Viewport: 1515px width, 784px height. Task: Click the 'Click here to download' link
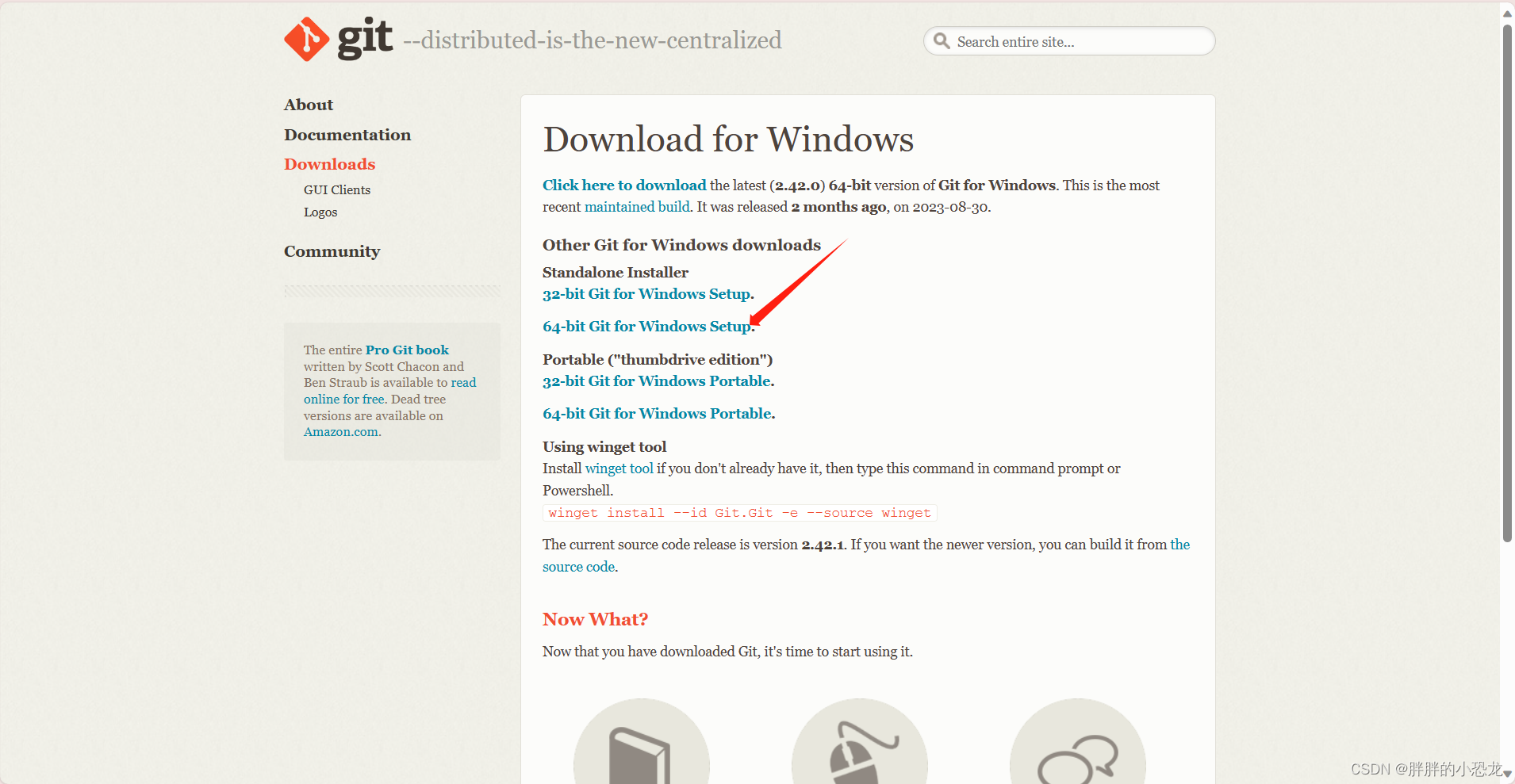click(x=624, y=185)
